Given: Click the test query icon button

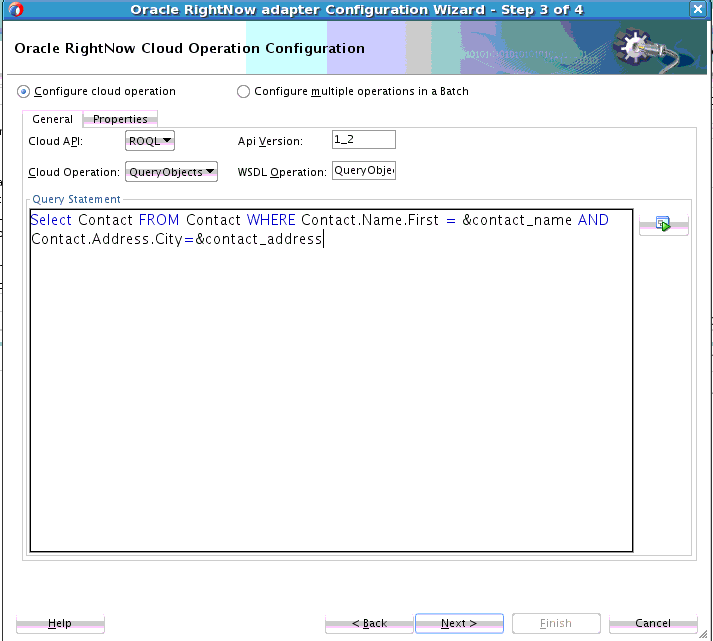Looking at the screenshot, I should point(663,224).
